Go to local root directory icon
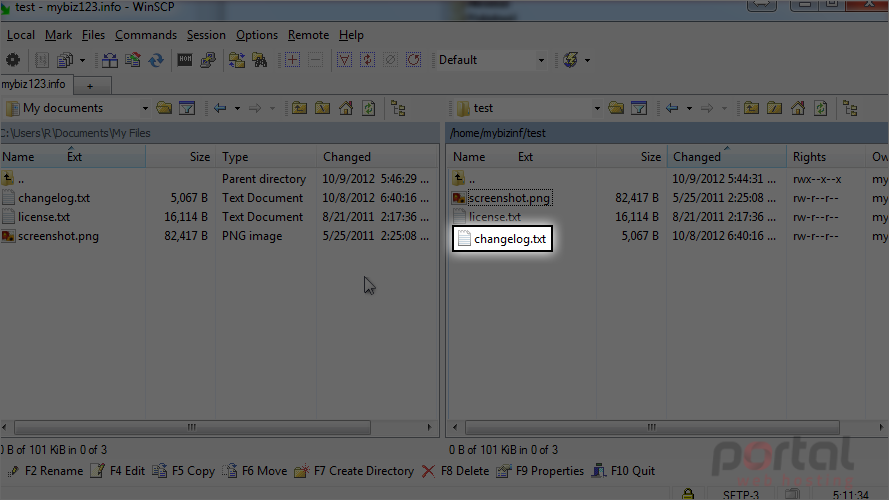This screenshot has height=500, width=889. [x=323, y=108]
